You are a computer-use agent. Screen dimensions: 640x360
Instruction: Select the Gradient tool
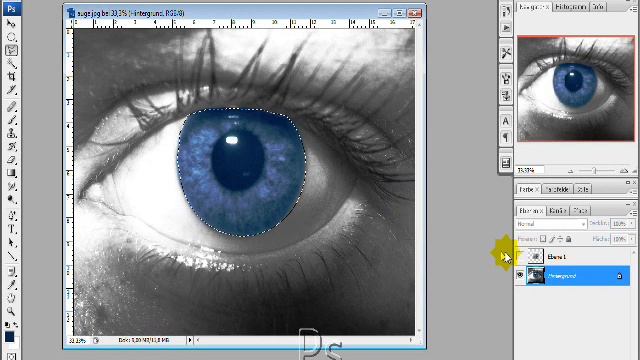point(11,173)
